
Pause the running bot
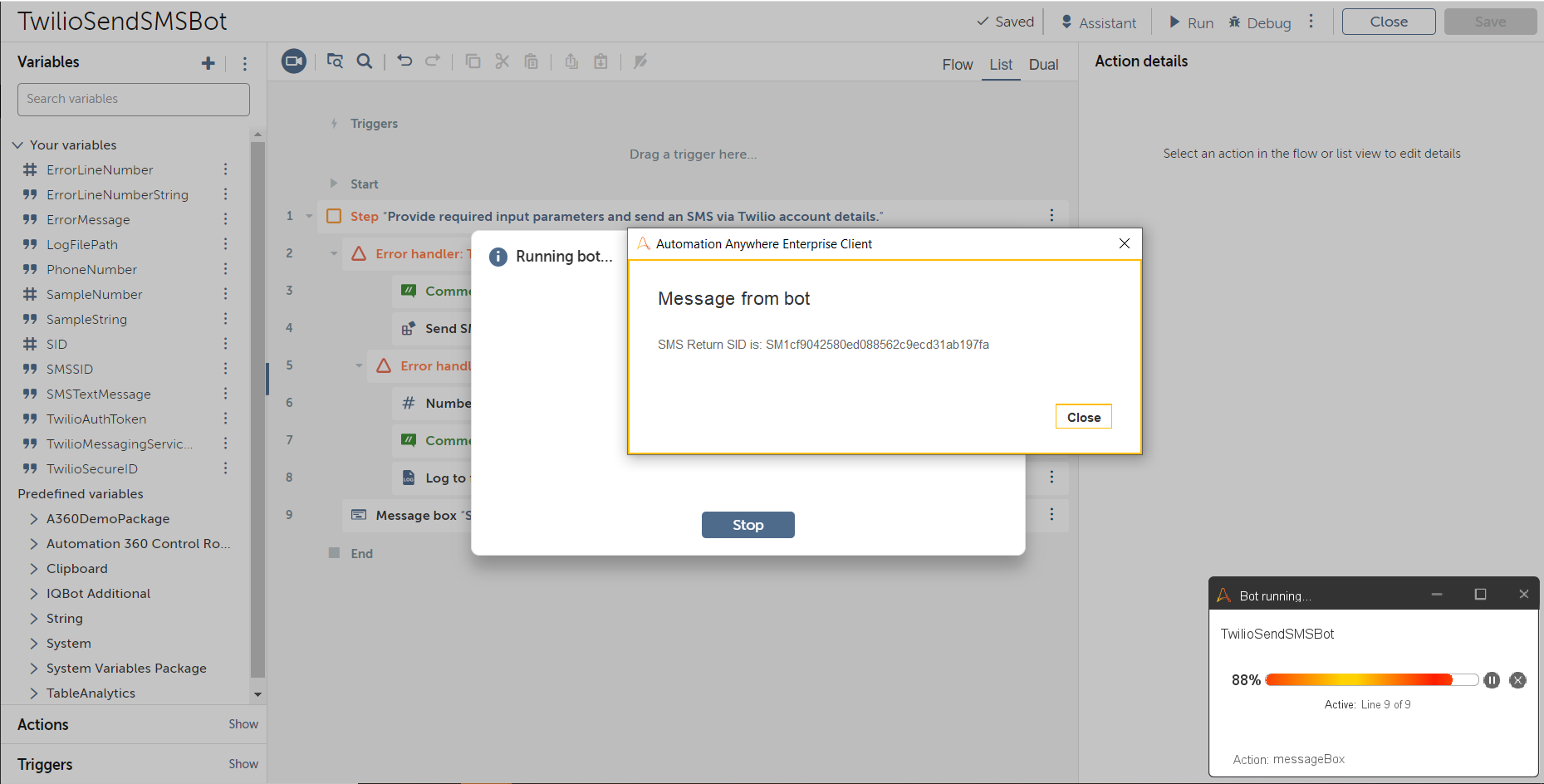pos(1492,680)
